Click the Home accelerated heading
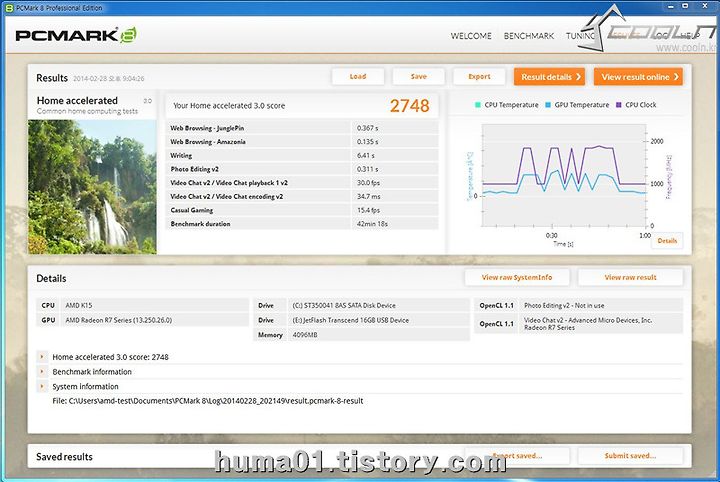The width and height of the screenshot is (720, 482). click(x=77, y=101)
